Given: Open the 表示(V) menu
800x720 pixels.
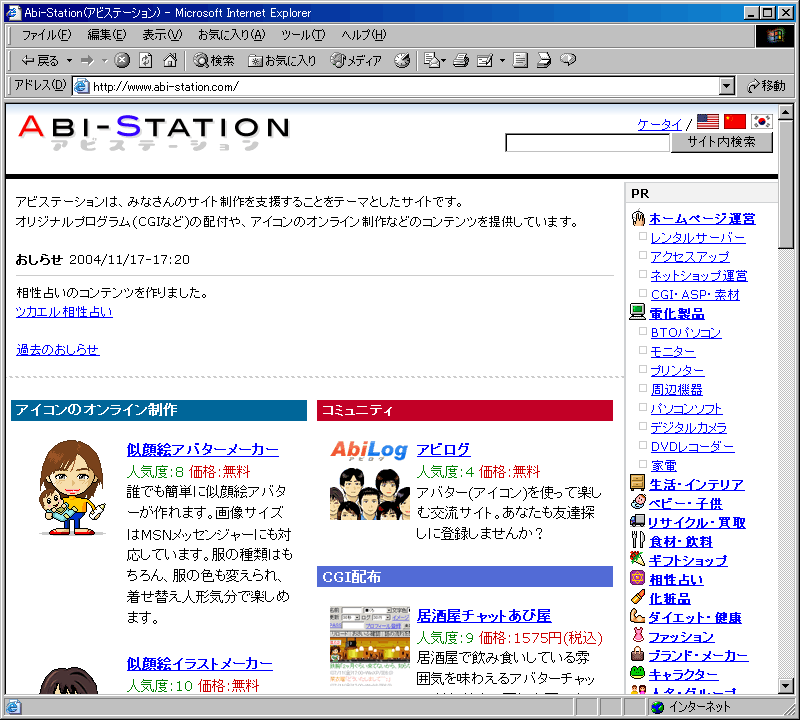Looking at the screenshot, I should [x=162, y=35].
